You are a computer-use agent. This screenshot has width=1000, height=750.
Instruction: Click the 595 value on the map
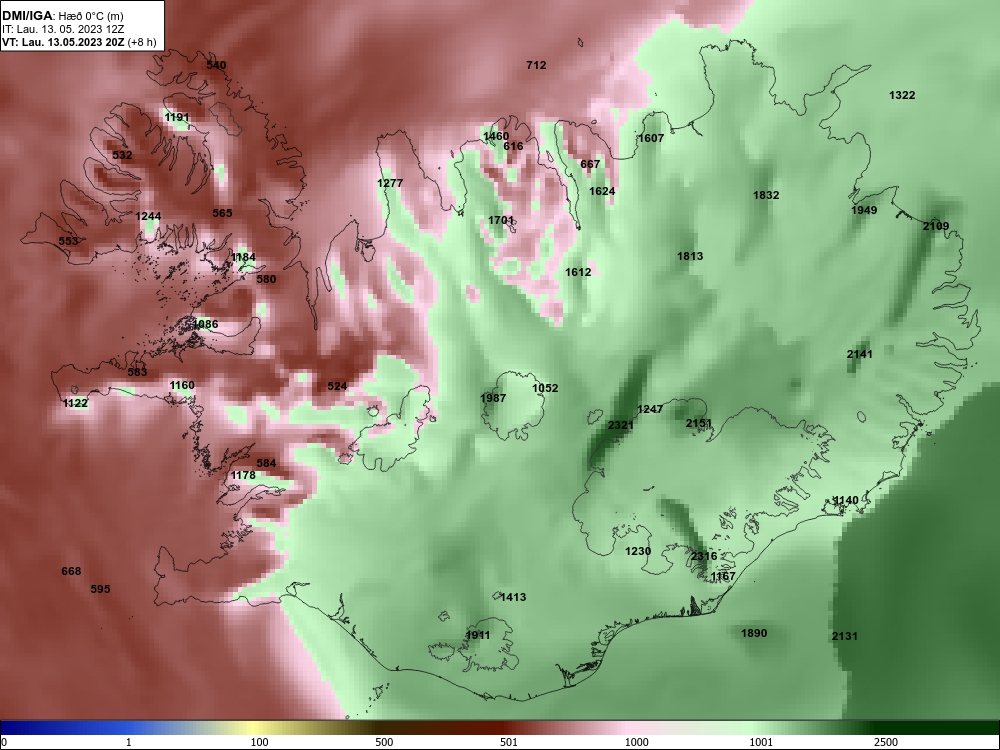click(100, 589)
